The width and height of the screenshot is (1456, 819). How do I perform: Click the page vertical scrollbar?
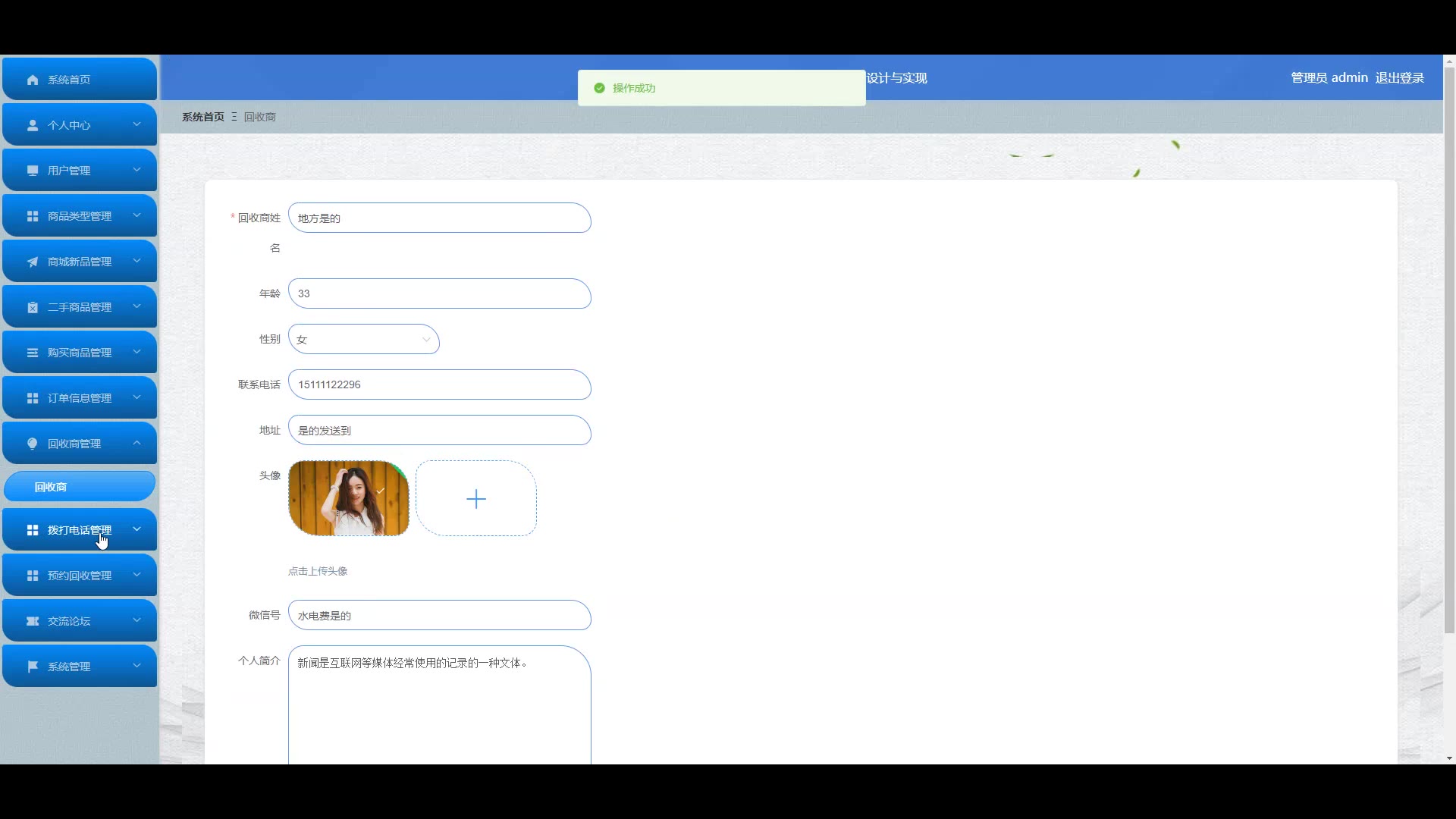tap(1449, 349)
